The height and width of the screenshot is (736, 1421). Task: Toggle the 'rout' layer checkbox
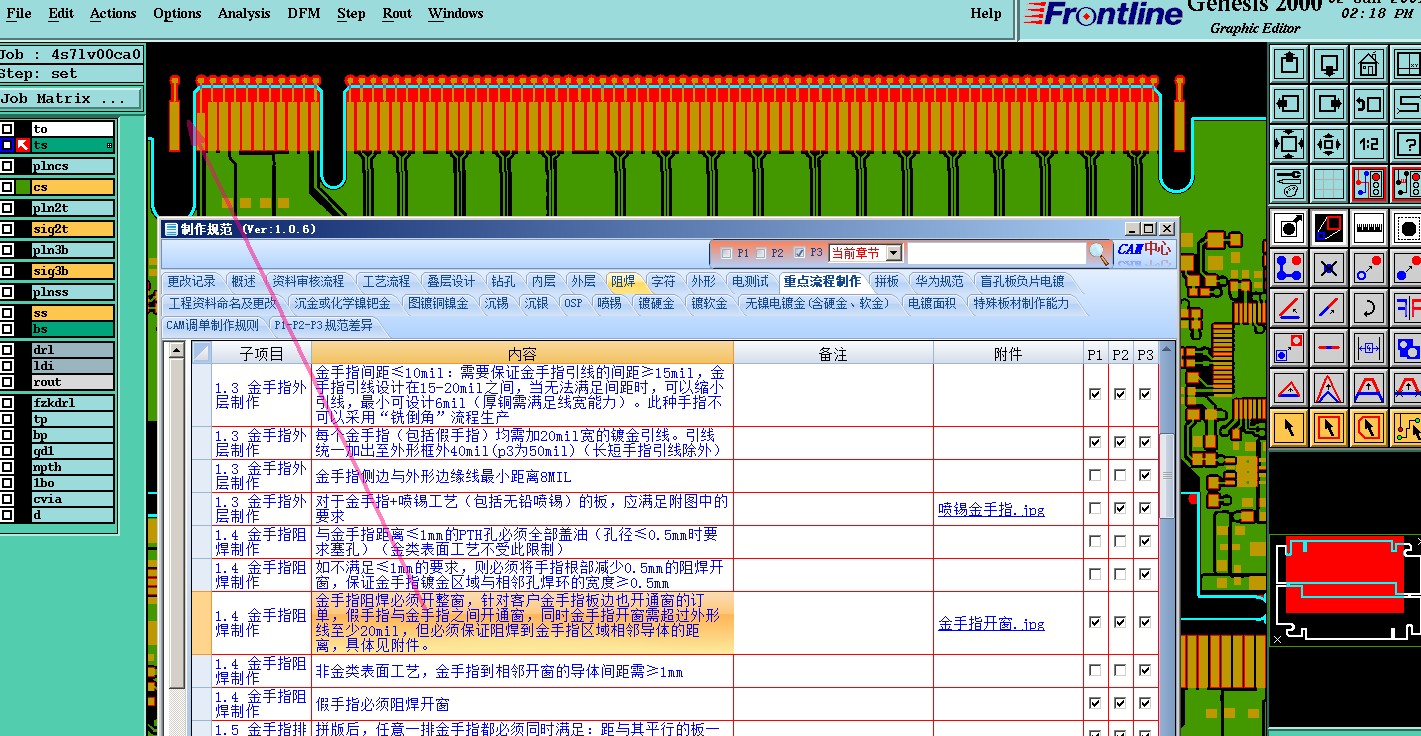click(x=7, y=382)
